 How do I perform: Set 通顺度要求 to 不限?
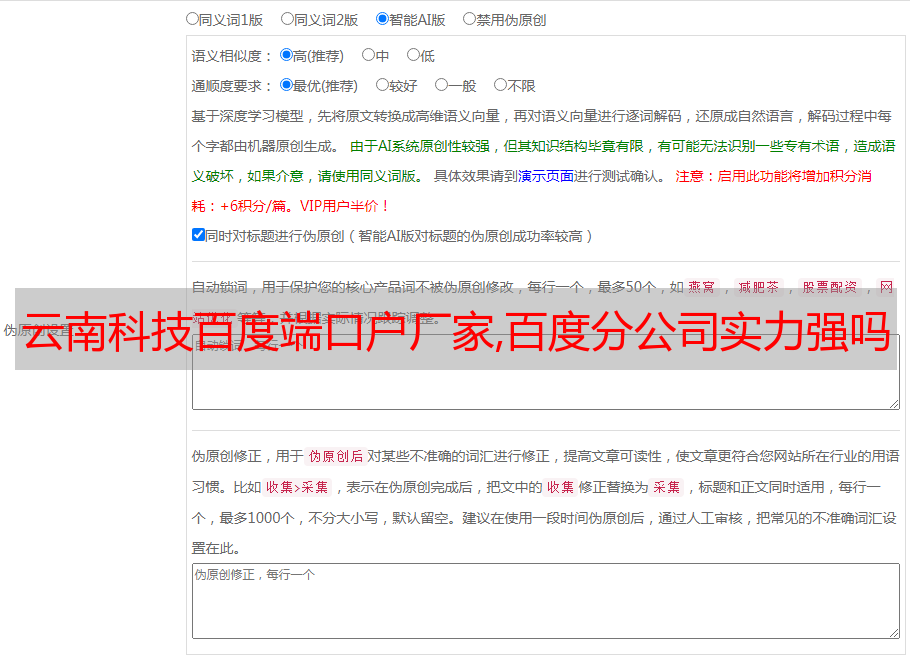click(500, 85)
